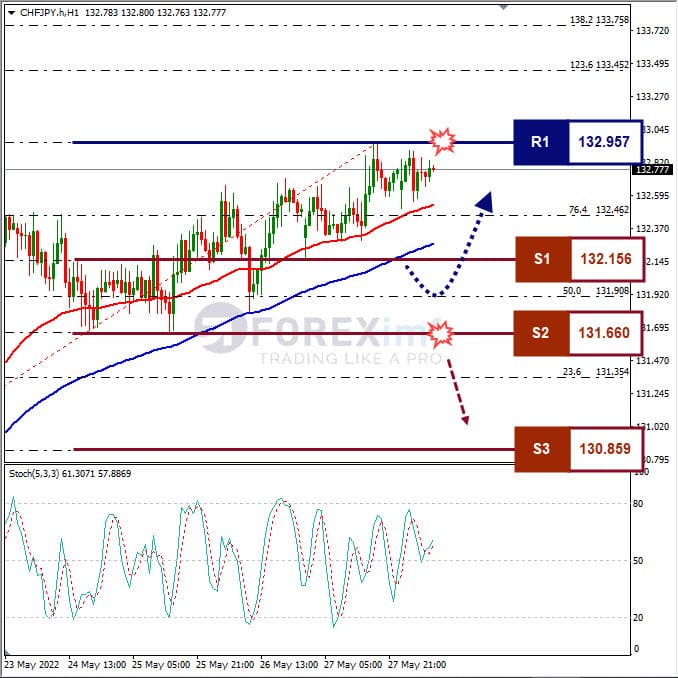Select the S3 value 130.859

[605, 449]
